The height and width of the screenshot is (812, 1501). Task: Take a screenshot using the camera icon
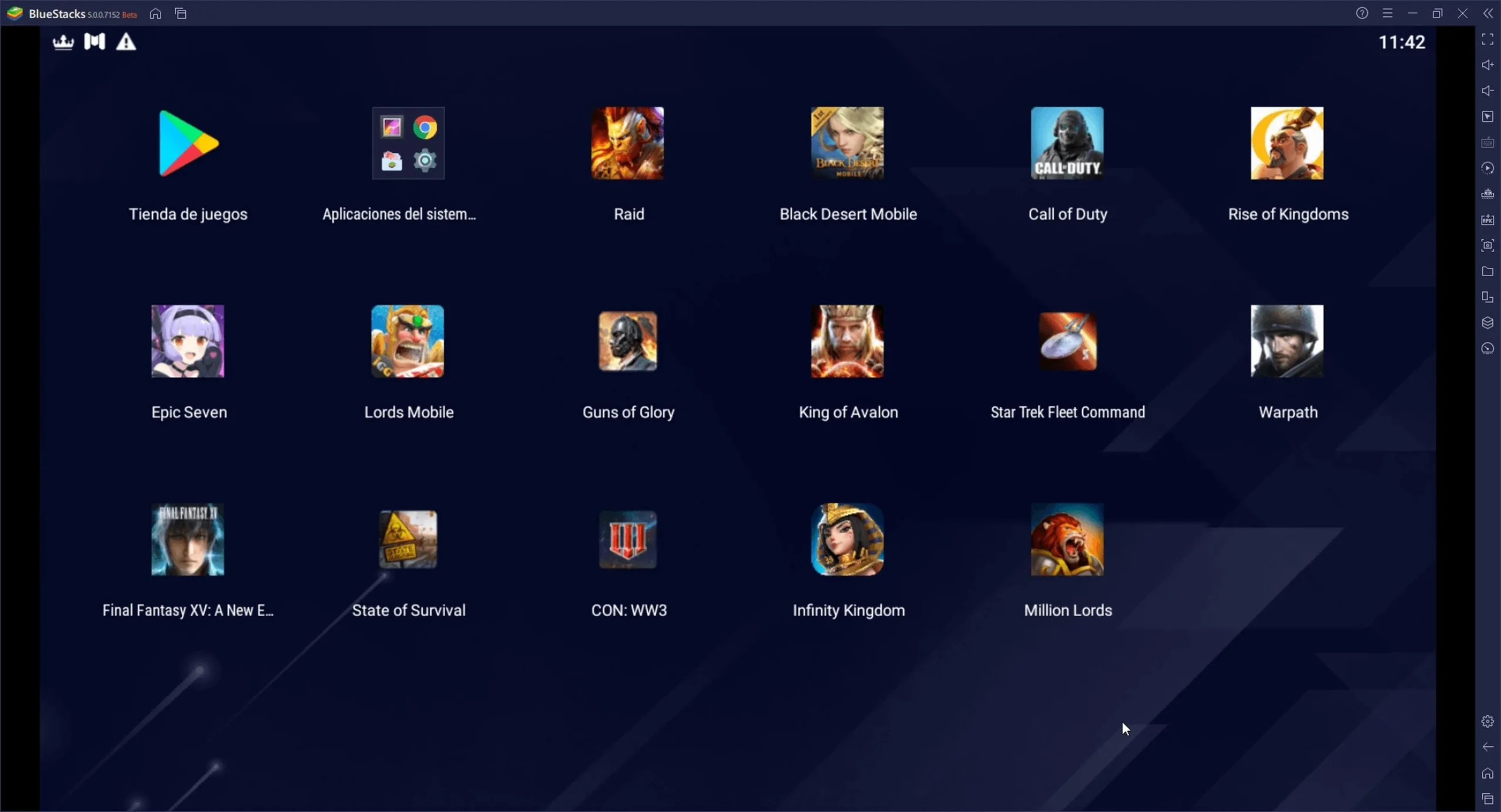tap(1488, 246)
